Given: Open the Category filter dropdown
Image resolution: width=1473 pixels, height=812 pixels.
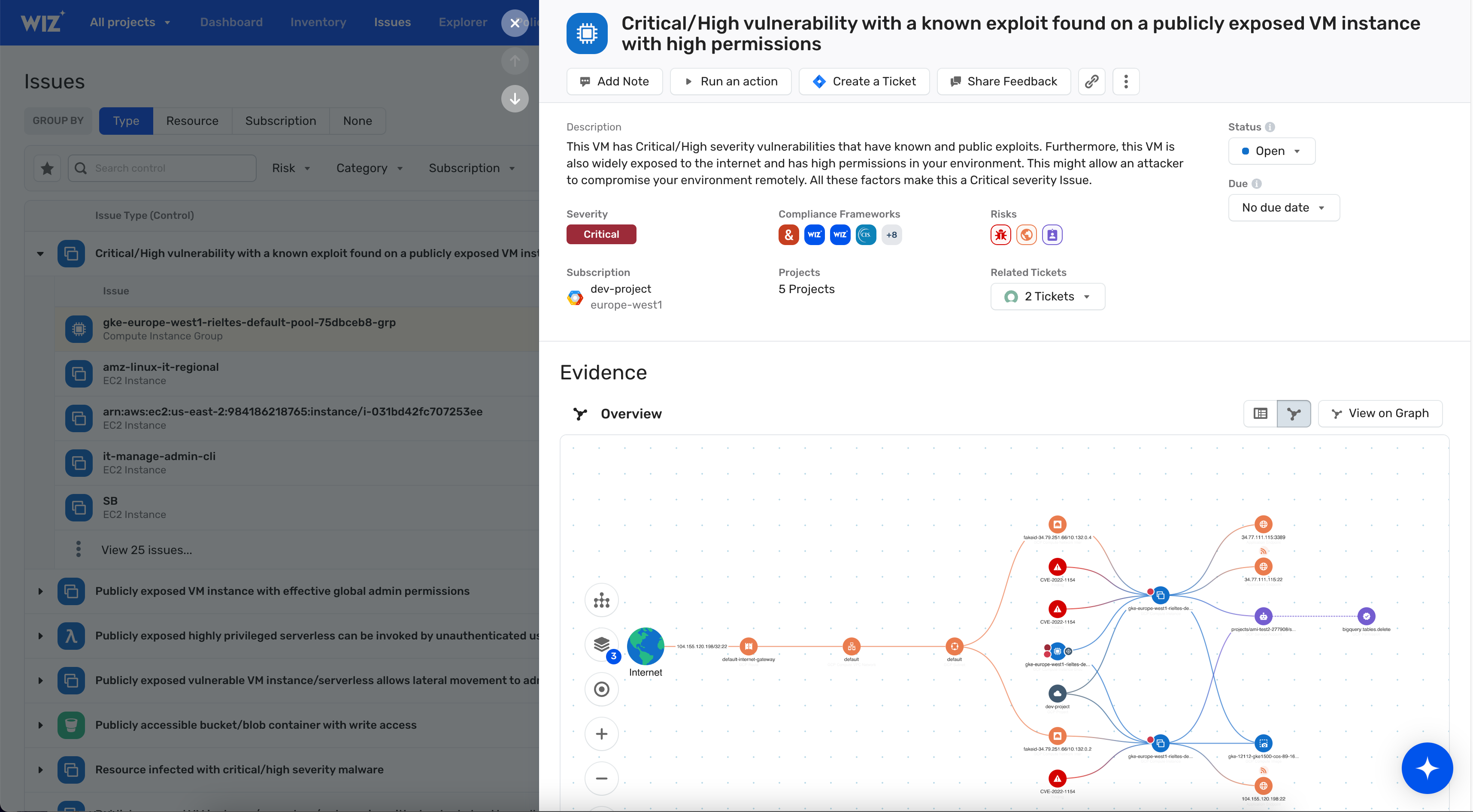Looking at the screenshot, I should pyautogui.click(x=370, y=168).
